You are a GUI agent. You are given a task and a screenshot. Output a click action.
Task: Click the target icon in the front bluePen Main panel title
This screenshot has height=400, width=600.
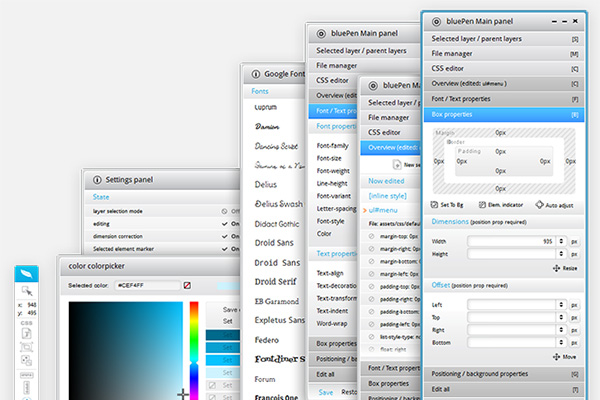436,22
